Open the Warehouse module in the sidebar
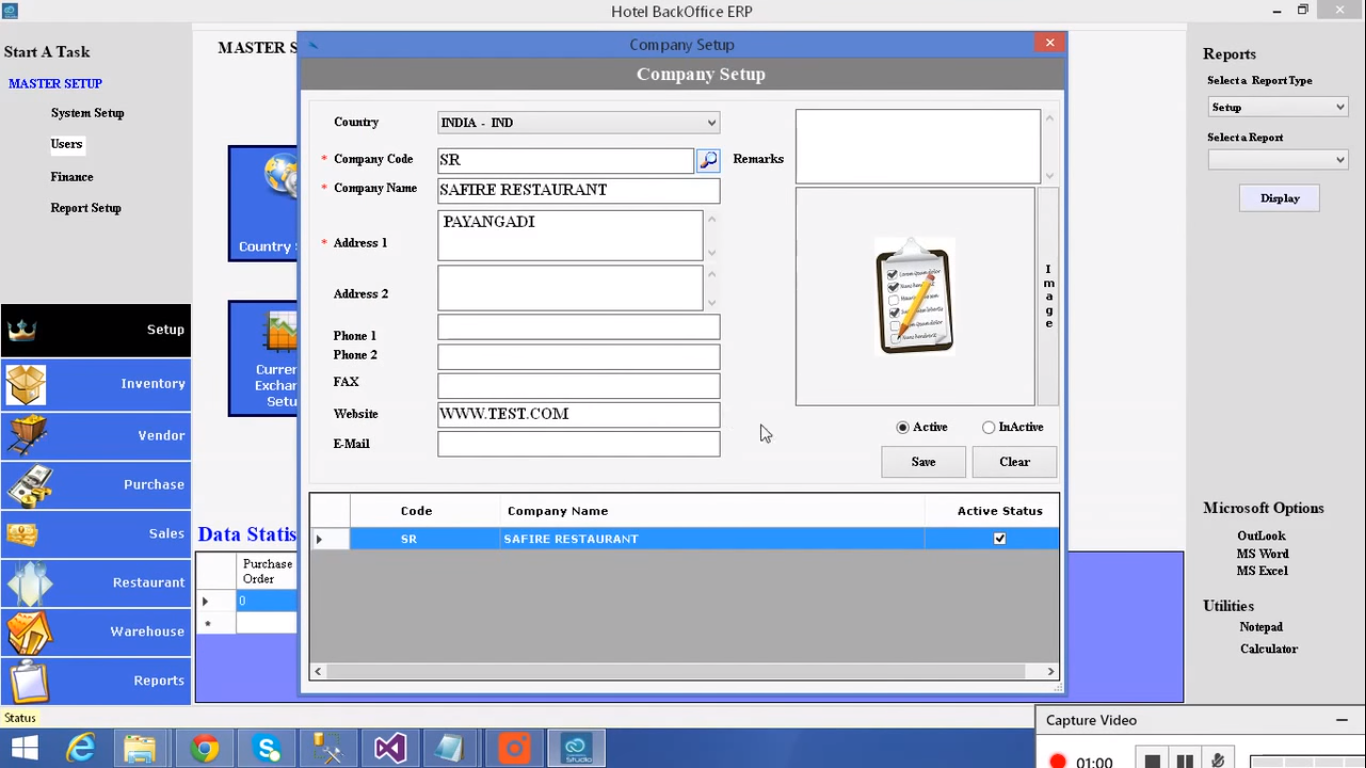The width and height of the screenshot is (1366, 768). pos(96,631)
